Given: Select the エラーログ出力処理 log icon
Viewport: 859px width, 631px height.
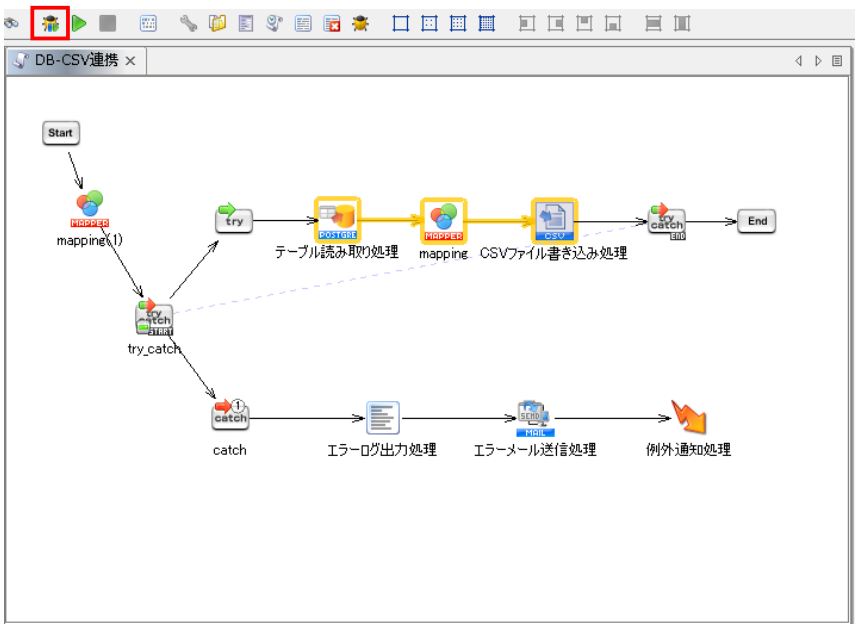Looking at the screenshot, I should [x=382, y=418].
